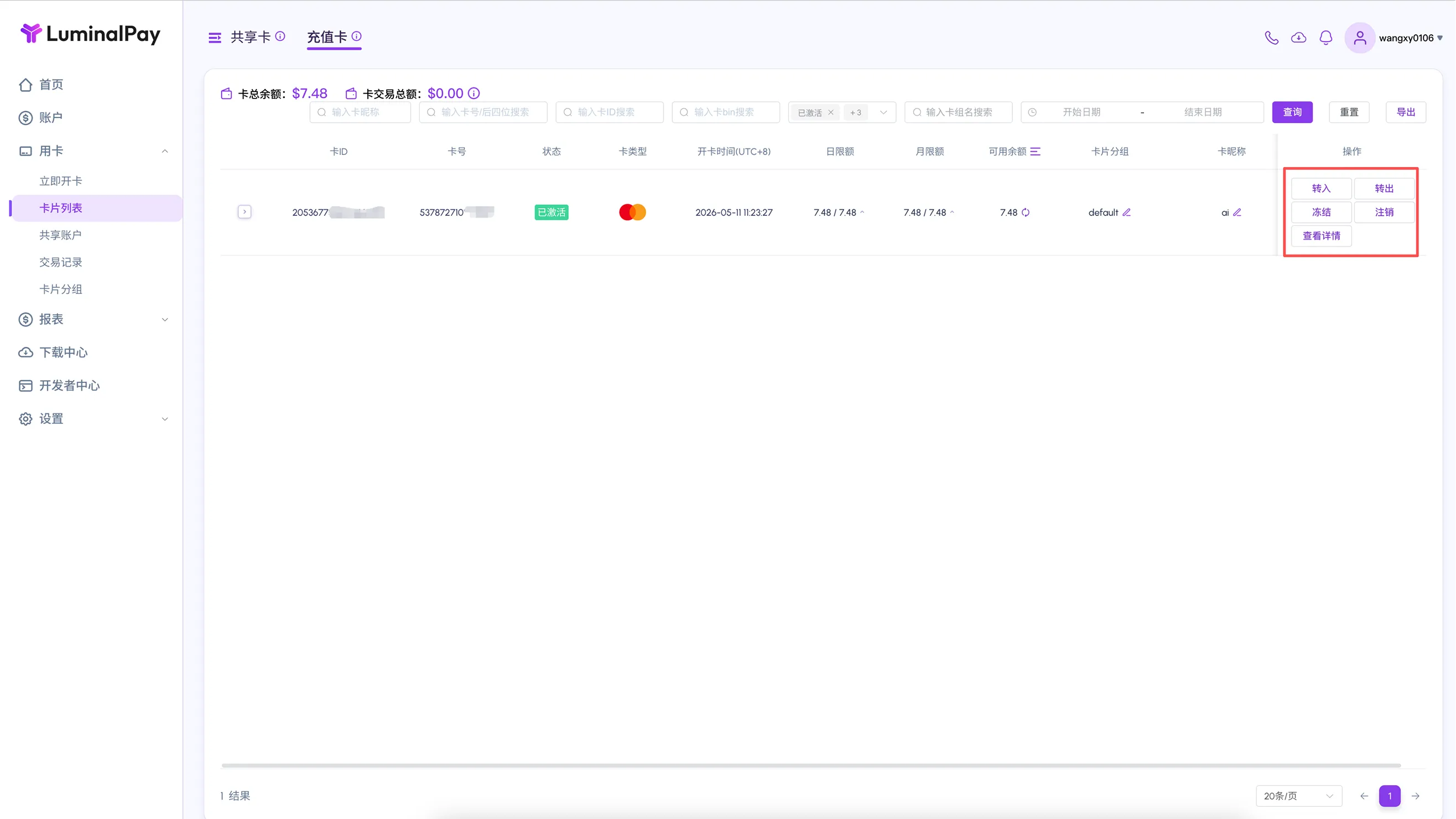
Task: Go to next page arrow
Action: pyautogui.click(x=1415, y=796)
